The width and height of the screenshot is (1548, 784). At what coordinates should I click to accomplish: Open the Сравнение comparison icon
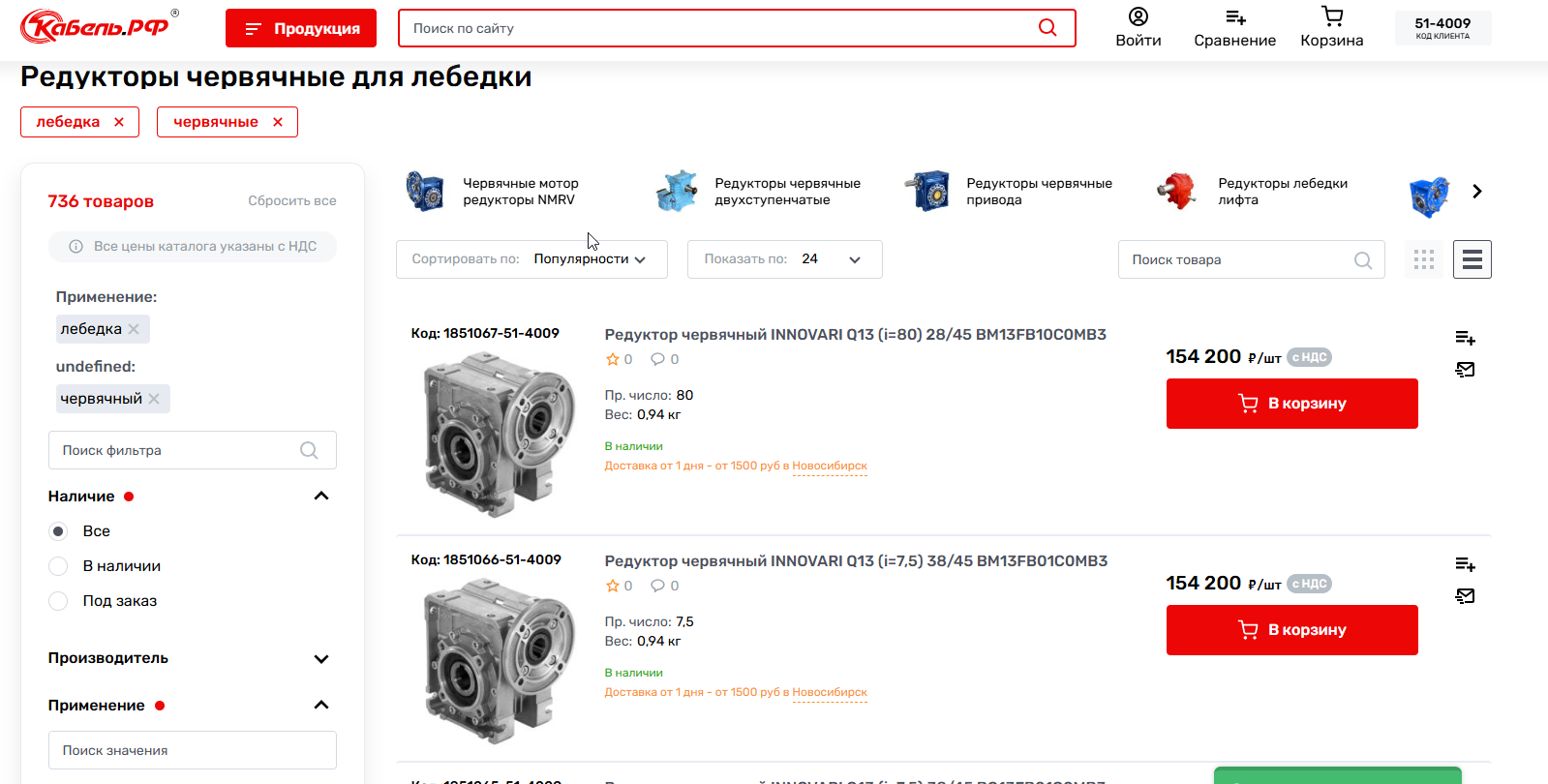pyautogui.click(x=1235, y=16)
